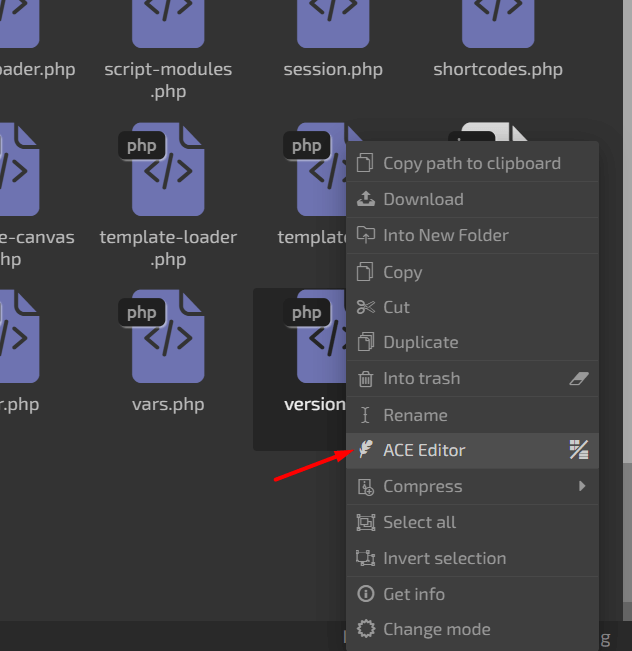Click the scissors icon next to Cut
The image size is (632, 651).
[x=366, y=307]
